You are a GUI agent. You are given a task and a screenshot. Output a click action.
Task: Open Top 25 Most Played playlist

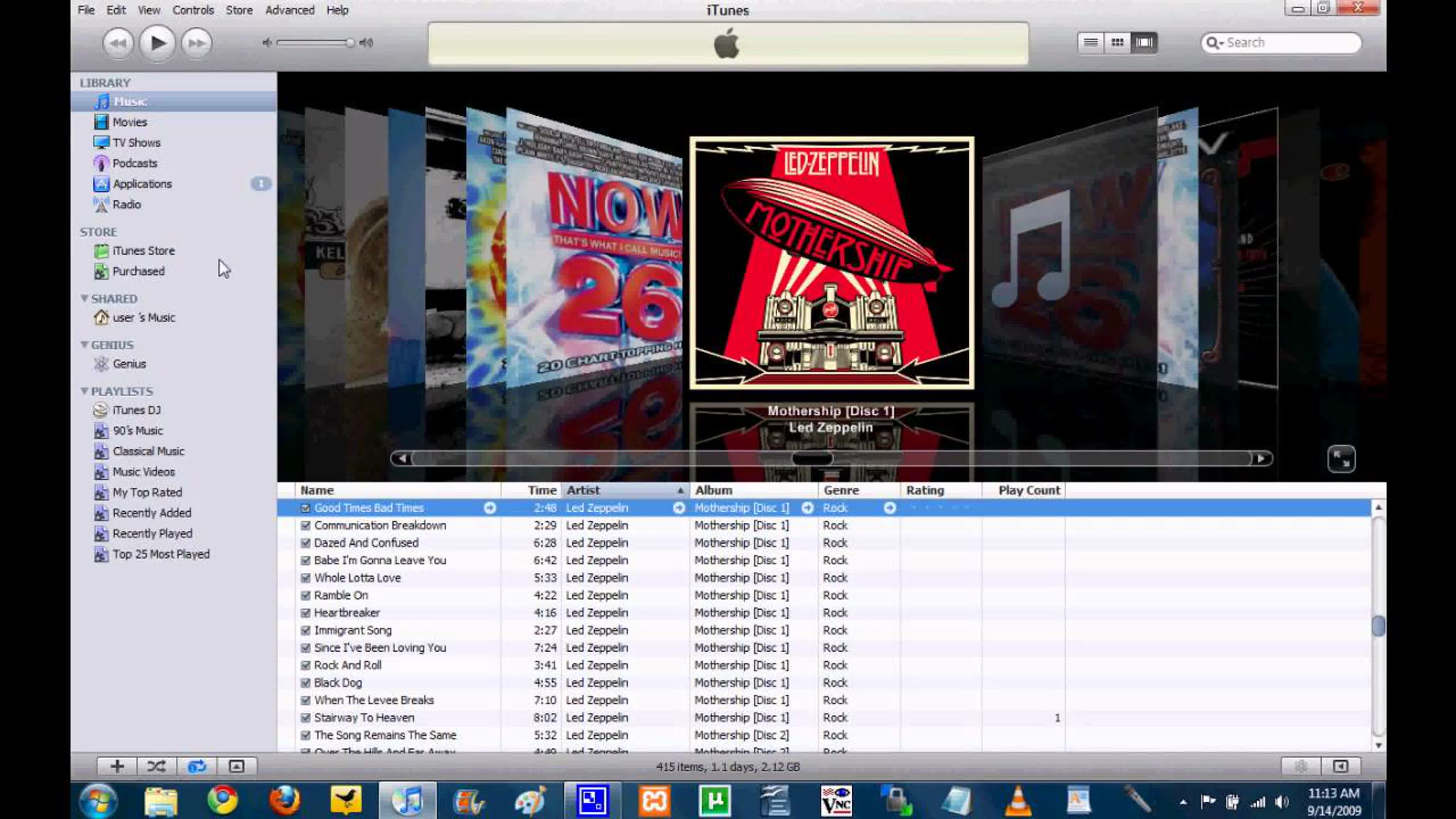(x=161, y=555)
